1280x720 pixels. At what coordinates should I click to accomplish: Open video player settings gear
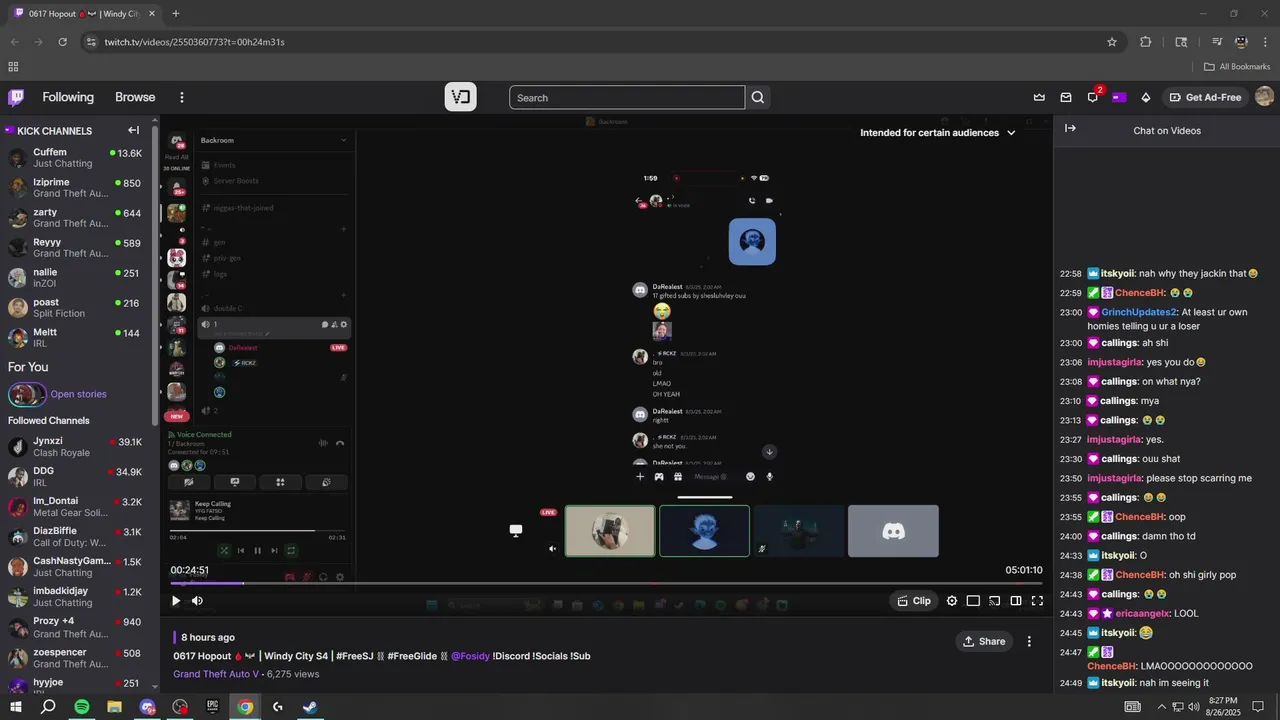click(952, 601)
